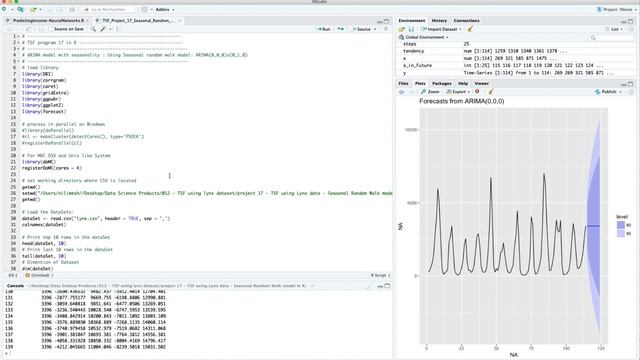Maximize the Plots pane

pyautogui.click(x=631, y=84)
